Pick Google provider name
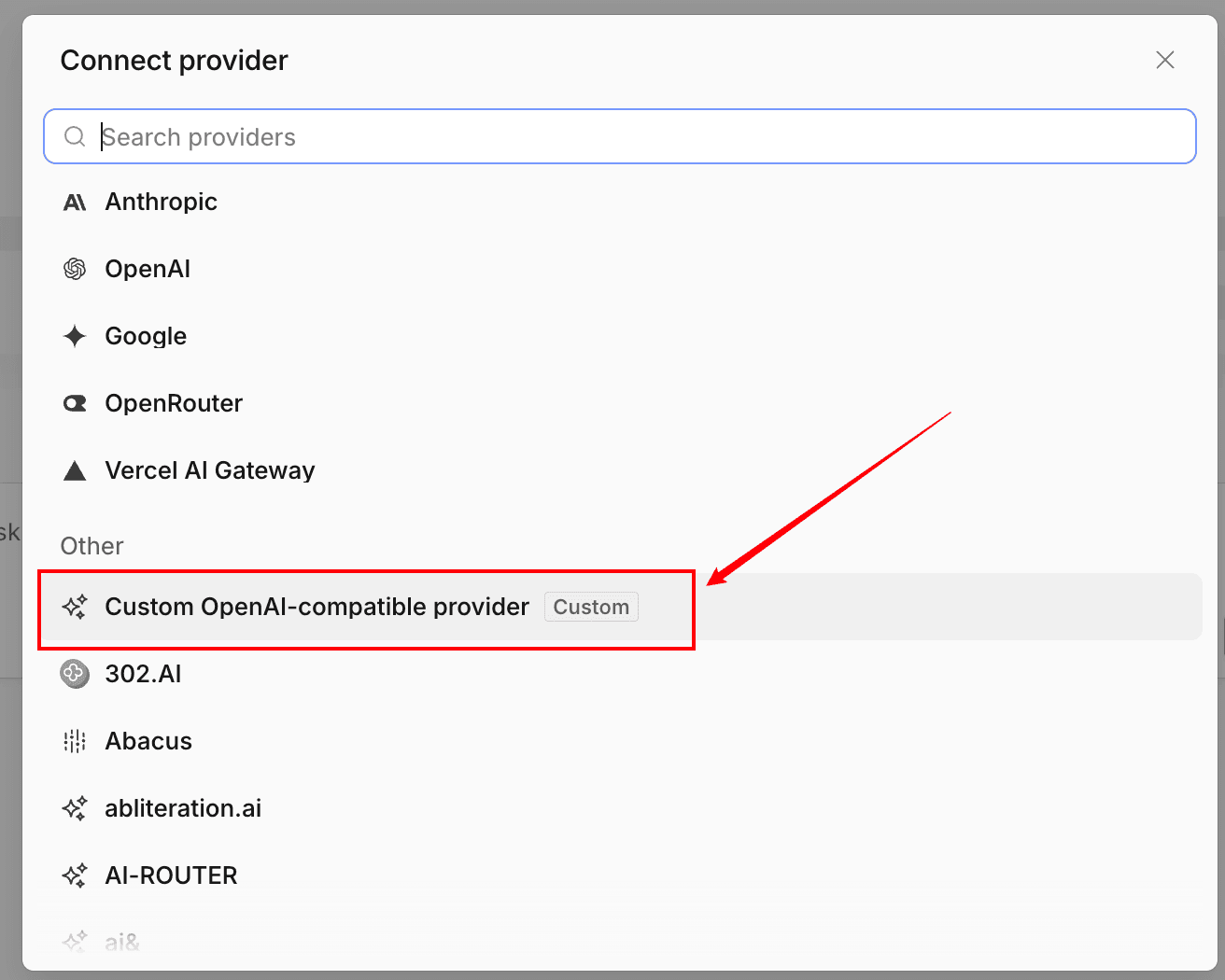This screenshot has width=1225, height=980. (x=146, y=336)
